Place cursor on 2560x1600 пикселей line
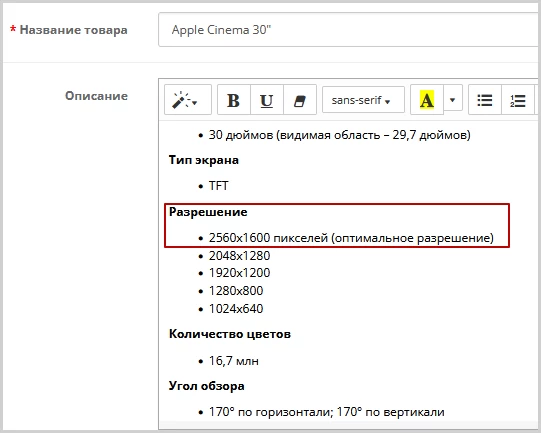Viewport: 541px width, 433px height. [351, 238]
